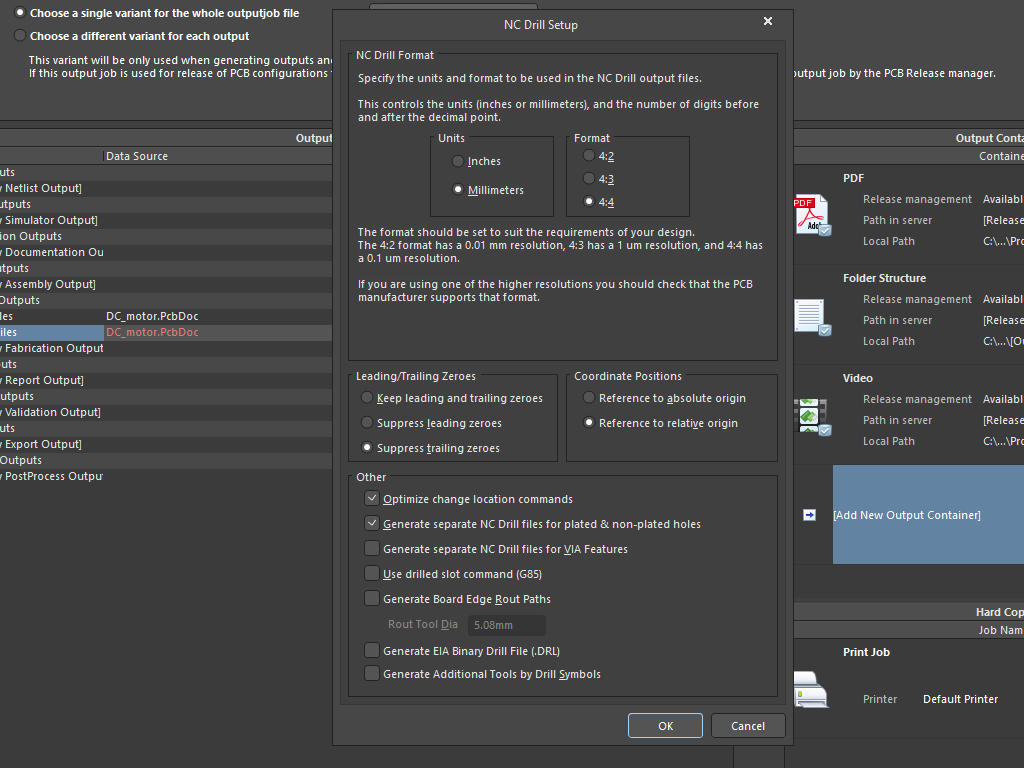This screenshot has height=768, width=1024.
Task: Cancel the NC Drill Setup dialog
Action: [x=748, y=726]
